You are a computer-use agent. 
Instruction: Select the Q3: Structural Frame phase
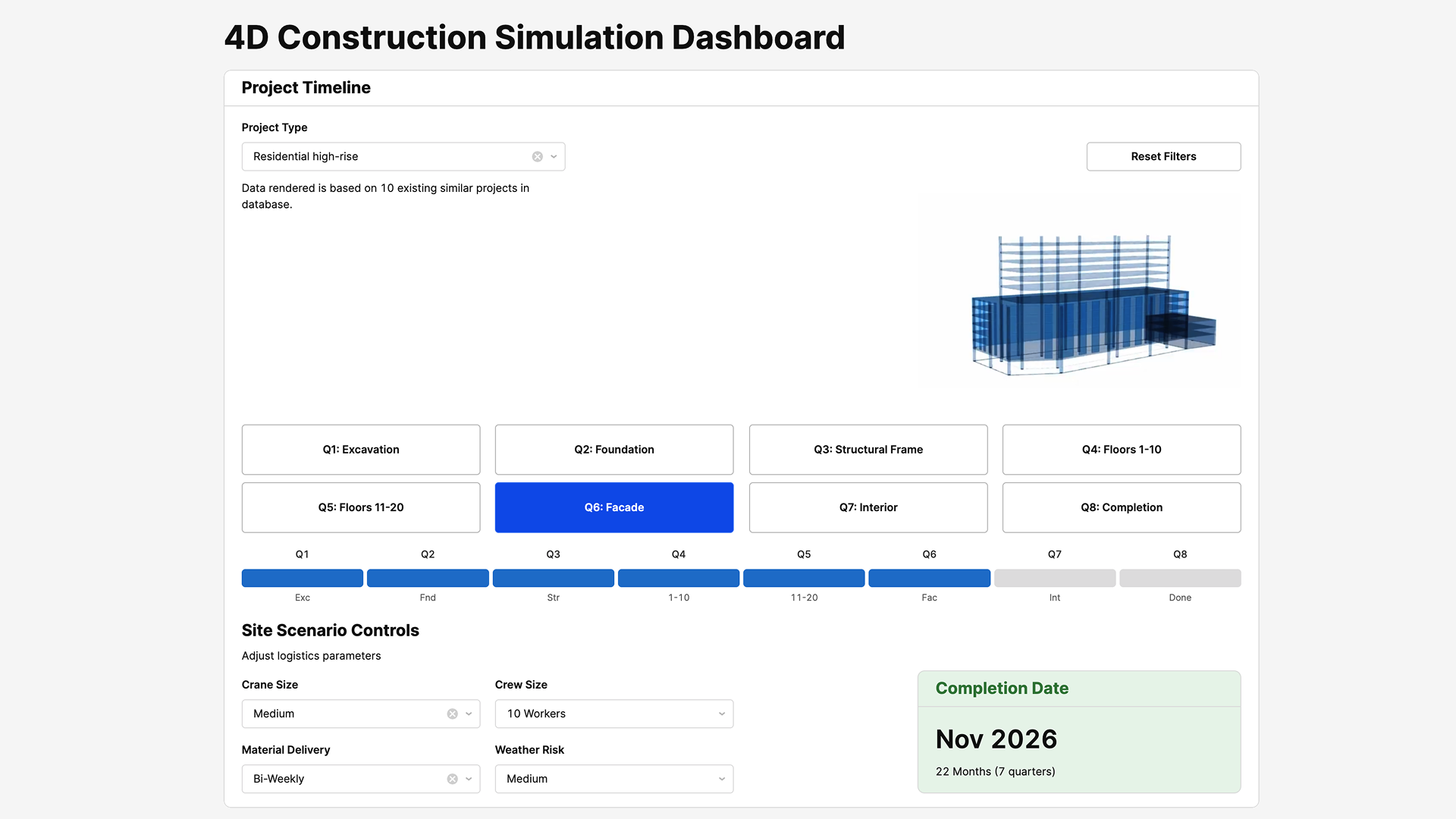click(x=868, y=450)
